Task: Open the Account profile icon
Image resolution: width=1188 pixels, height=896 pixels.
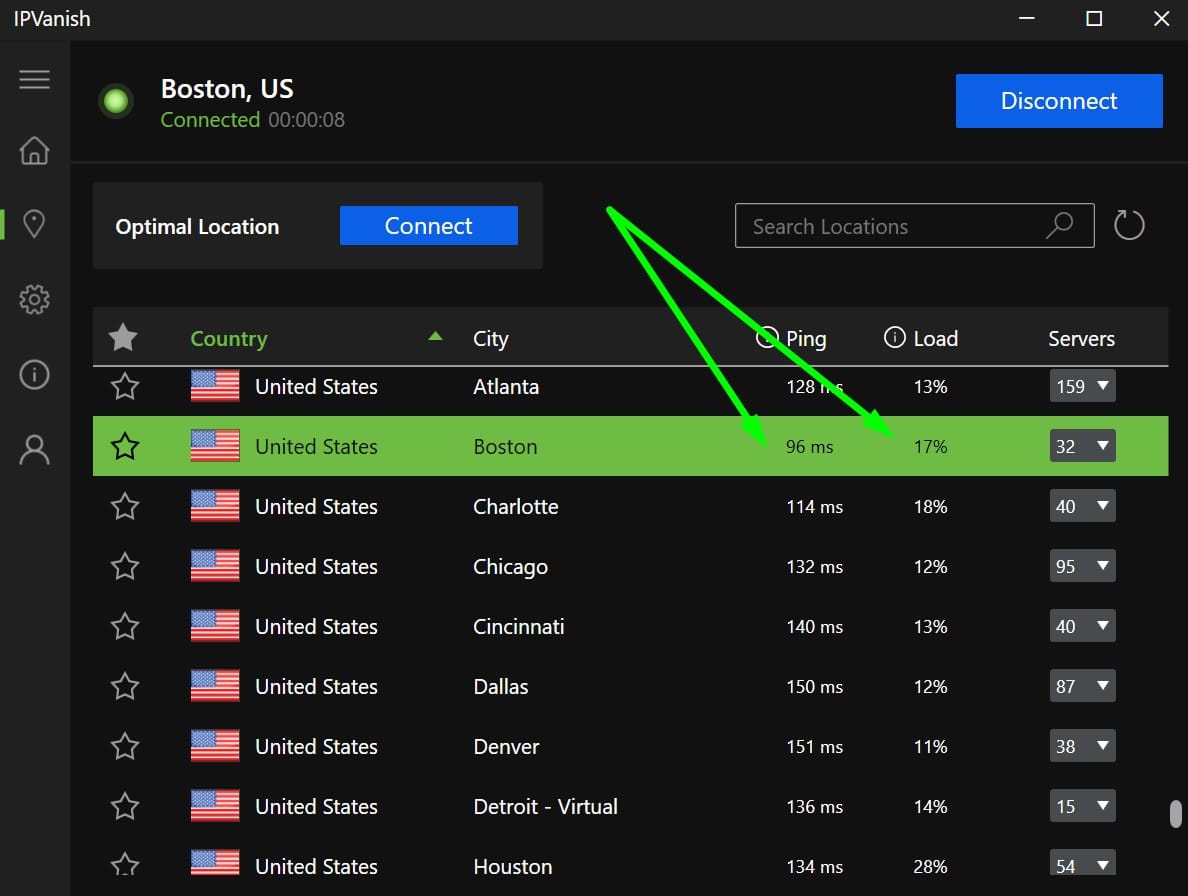Action: [x=34, y=450]
